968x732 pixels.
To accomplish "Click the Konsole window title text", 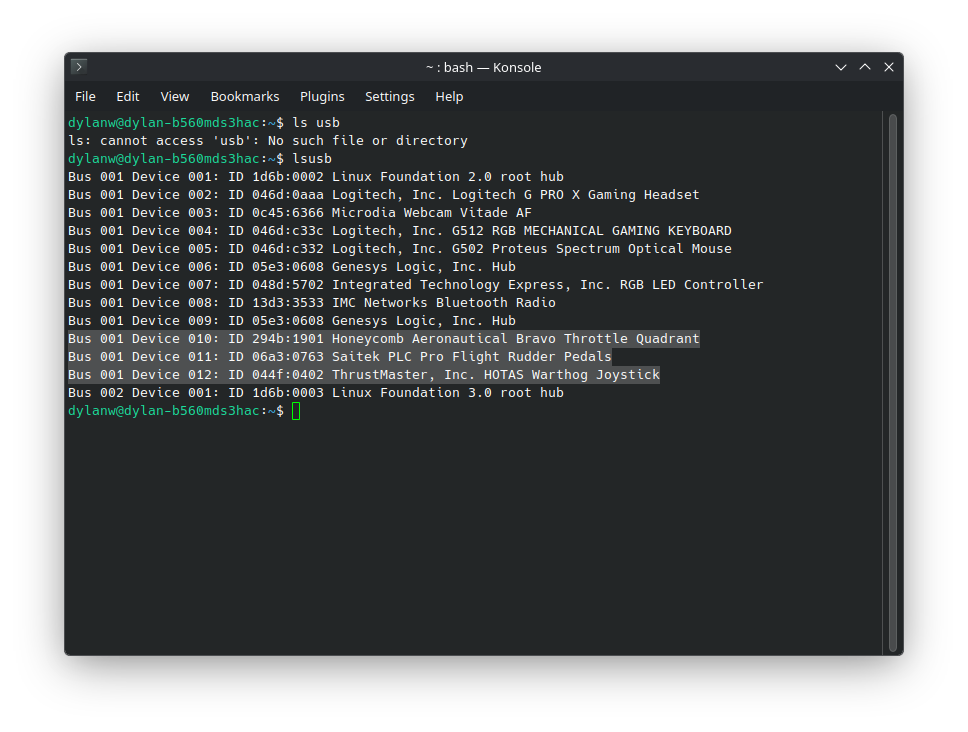I will pos(483,67).
